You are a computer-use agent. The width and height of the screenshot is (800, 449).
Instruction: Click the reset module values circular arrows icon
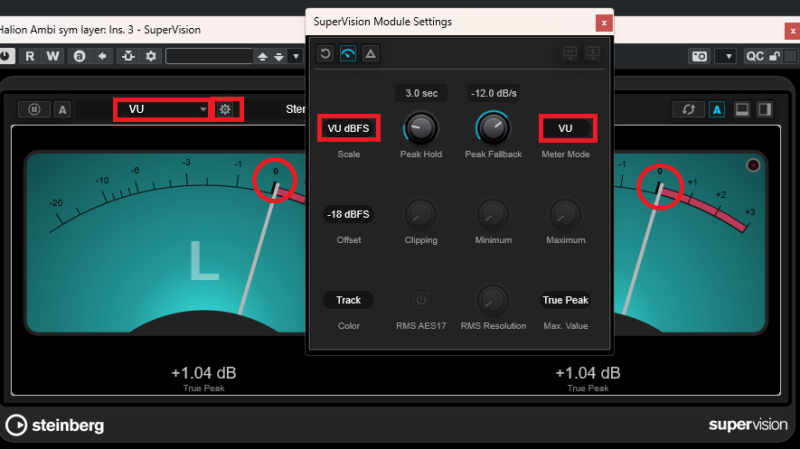pyautogui.click(x=688, y=109)
